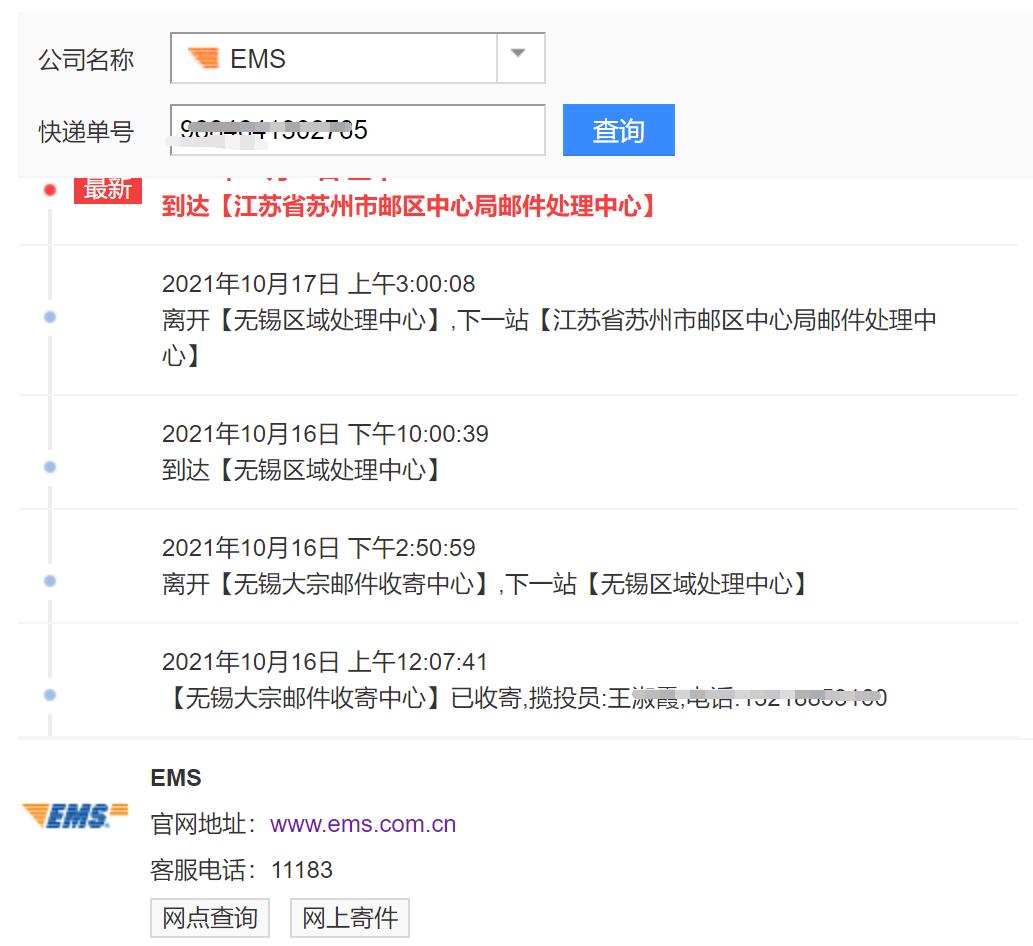Select the tracking number input field
1033x946 pixels.
coord(357,130)
